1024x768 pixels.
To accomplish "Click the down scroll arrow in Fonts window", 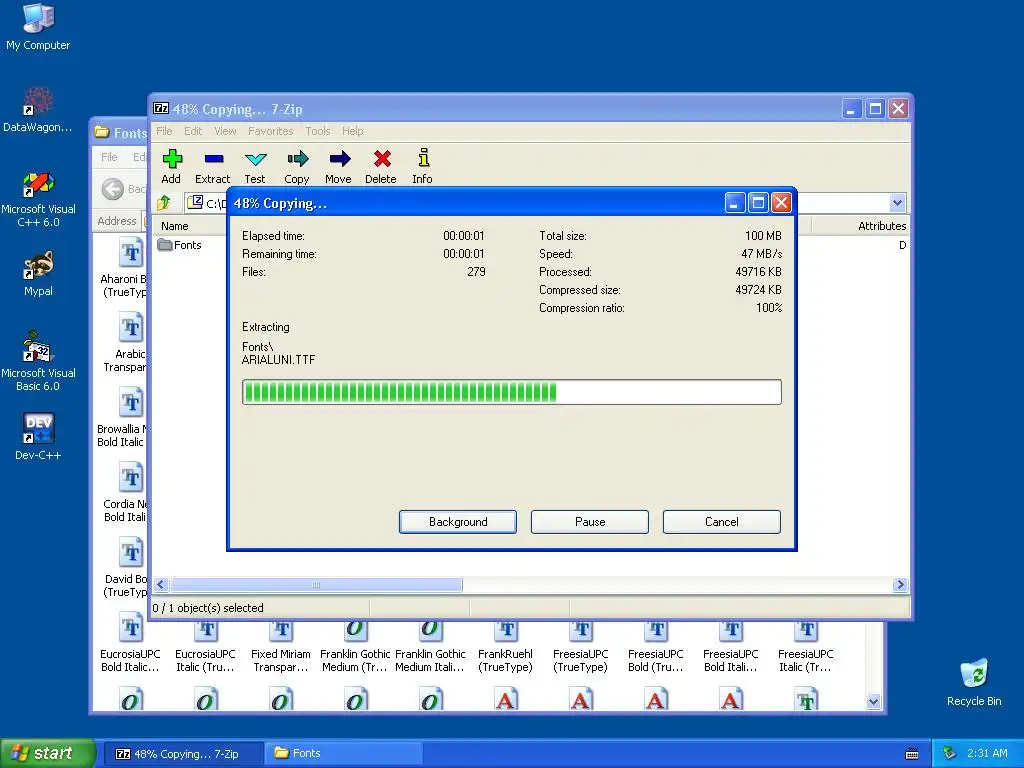I will pos(874,702).
